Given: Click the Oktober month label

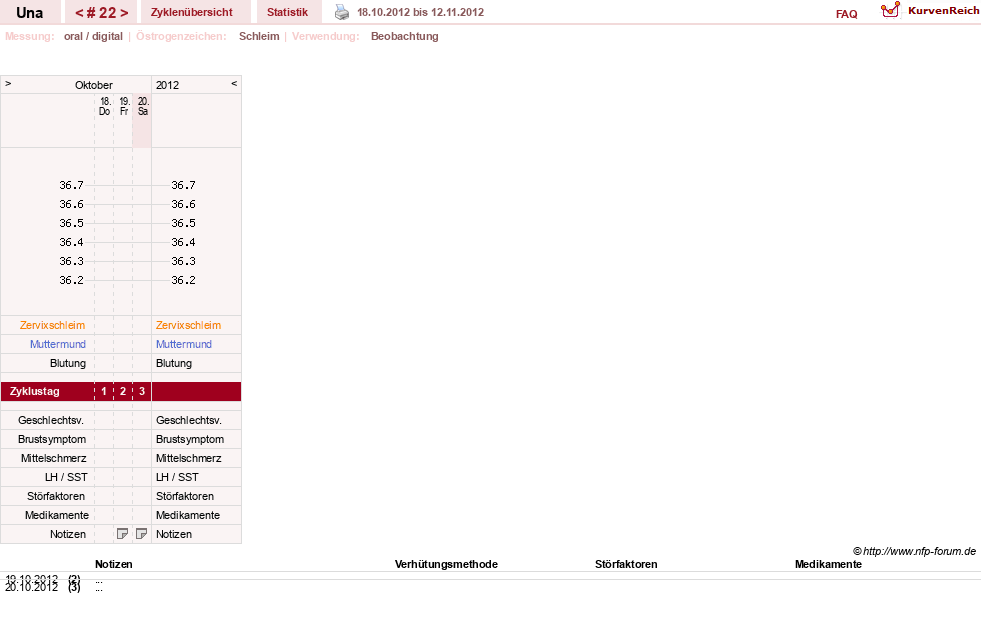Looking at the screenshot, I should pyautogui.click(x=94, y=85).
